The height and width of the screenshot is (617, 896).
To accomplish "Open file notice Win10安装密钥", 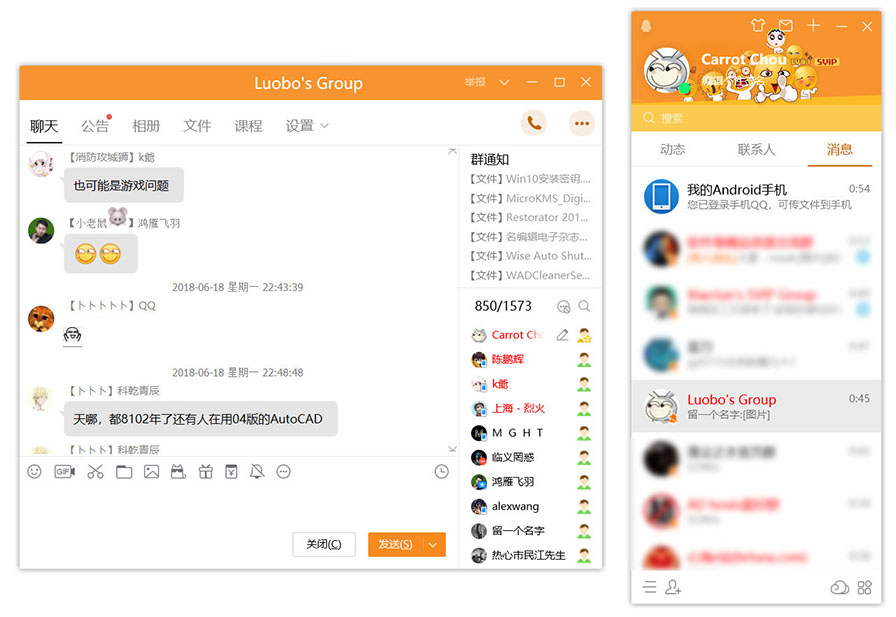I will [530, 179].
